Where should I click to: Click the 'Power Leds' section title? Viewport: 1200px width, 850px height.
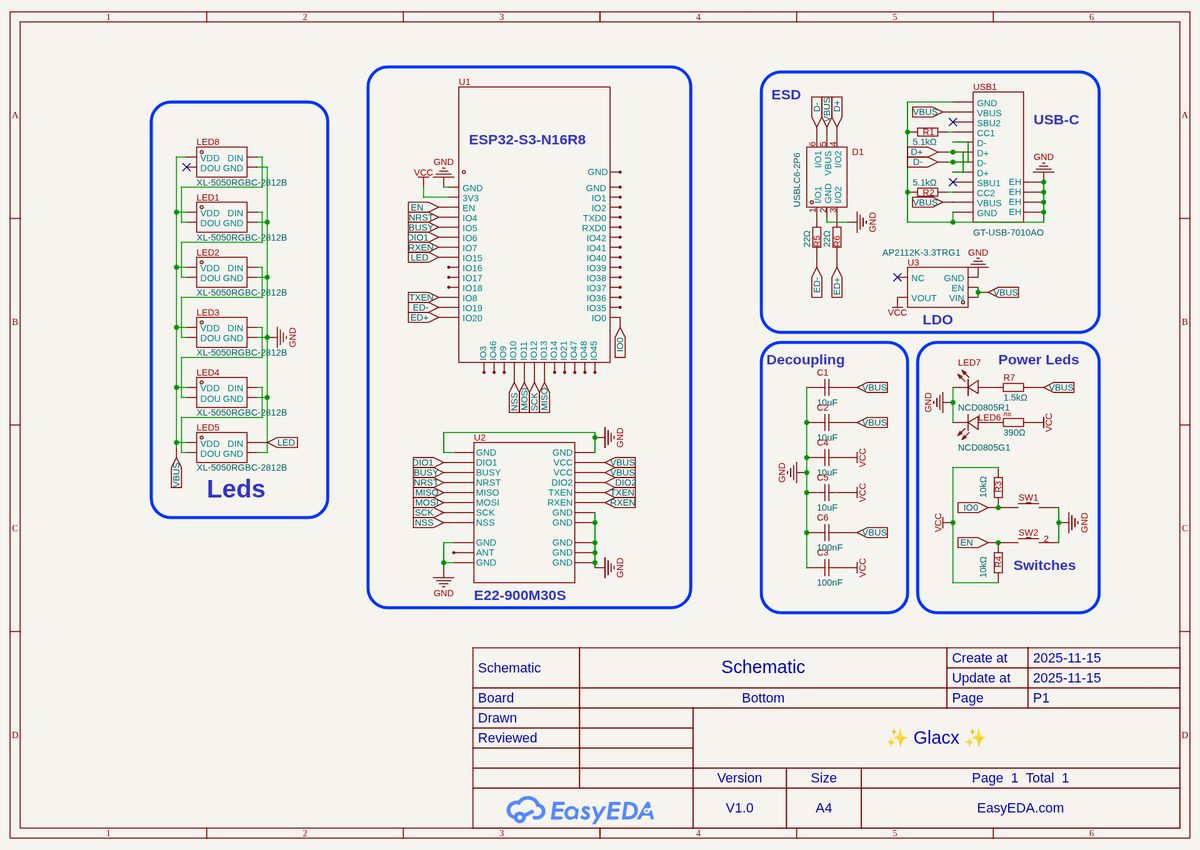[x=1038, y=360]
